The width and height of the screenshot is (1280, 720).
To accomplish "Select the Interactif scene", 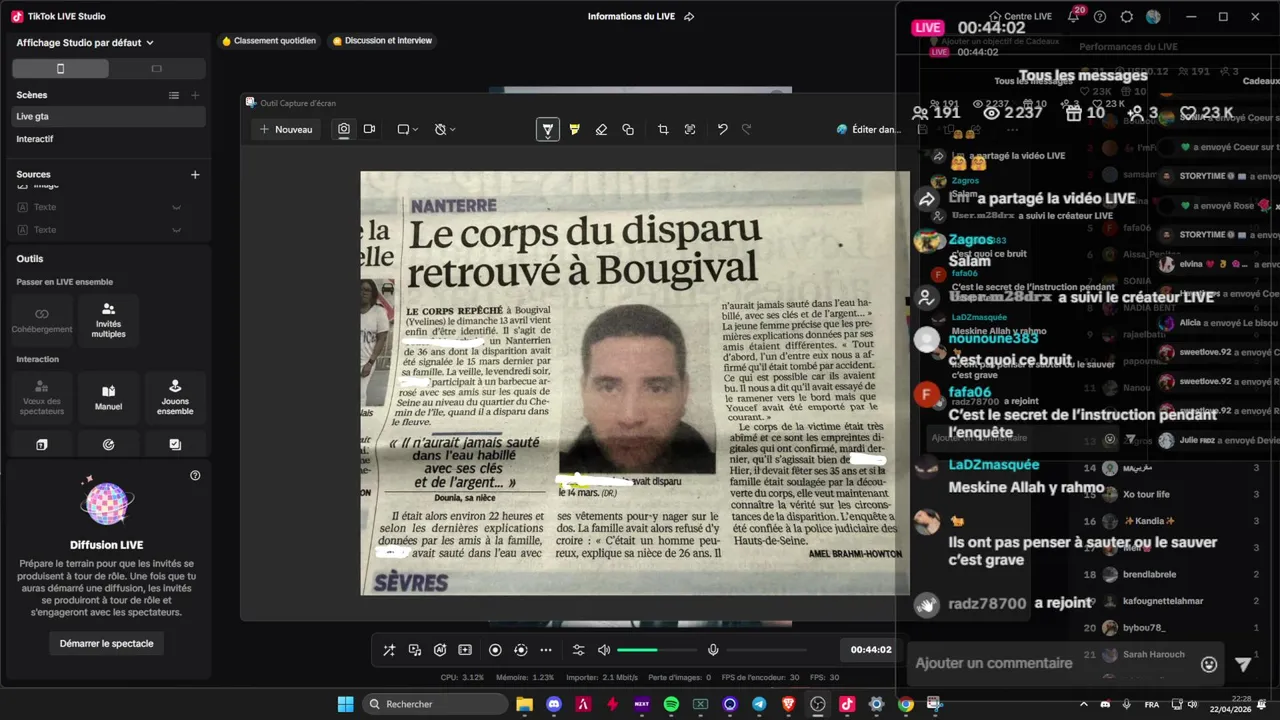I will (109, 139).
